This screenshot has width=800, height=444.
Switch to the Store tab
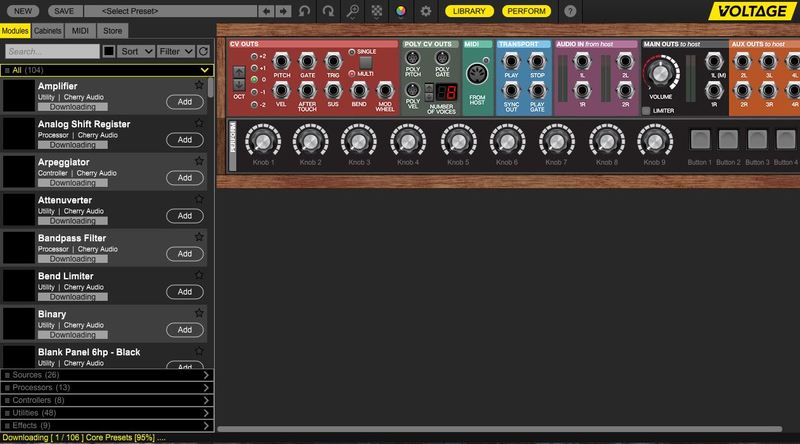tap(112, 31)
